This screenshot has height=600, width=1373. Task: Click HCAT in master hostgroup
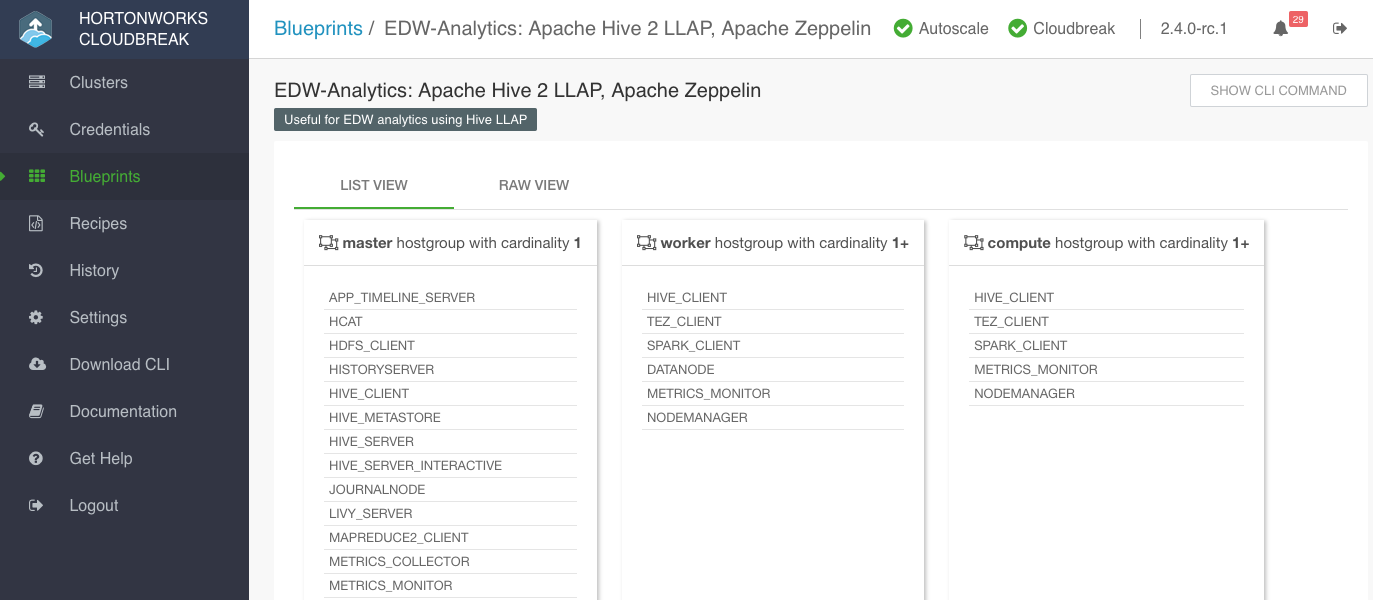pos(346,321)
